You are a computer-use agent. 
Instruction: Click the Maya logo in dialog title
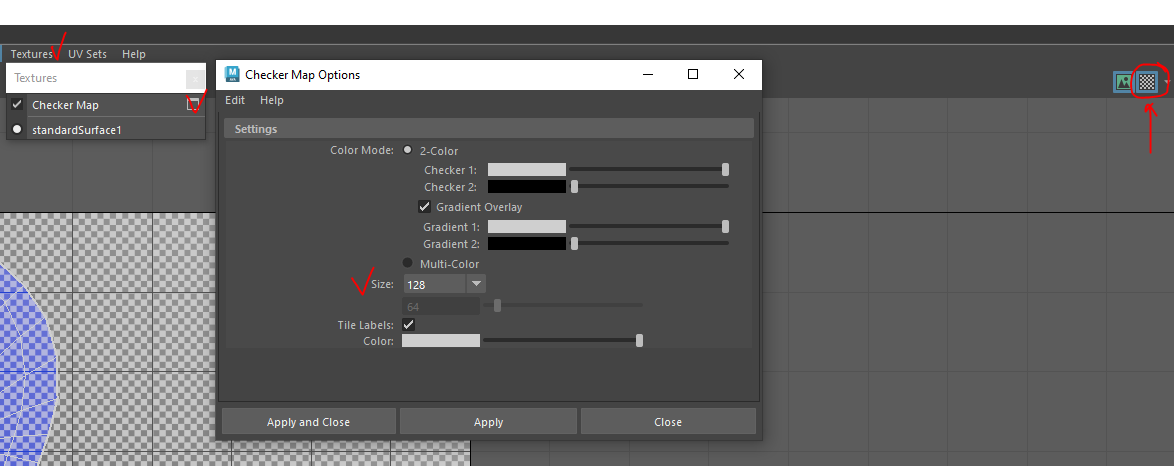[232, 75]
